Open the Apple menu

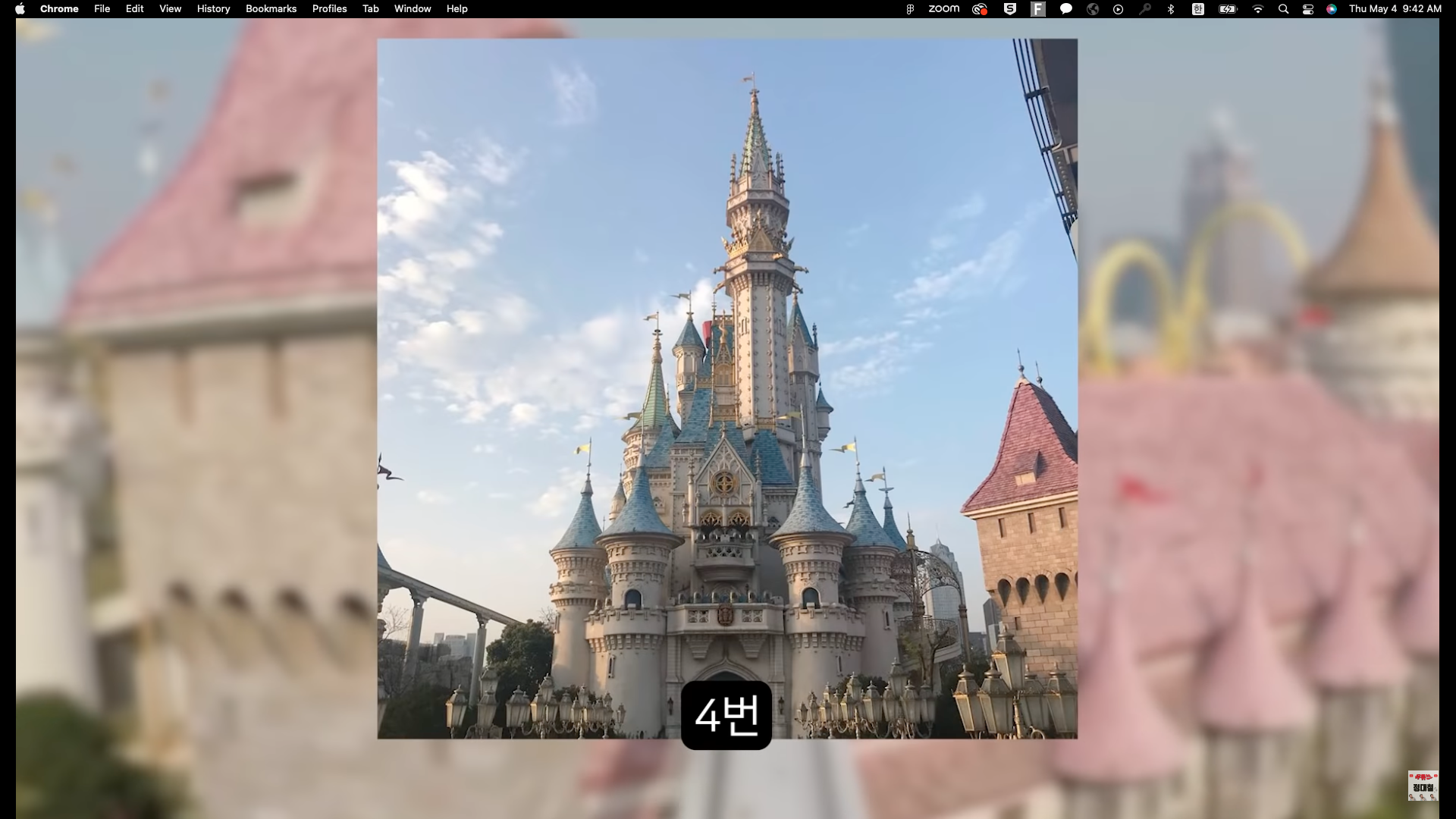20,9
